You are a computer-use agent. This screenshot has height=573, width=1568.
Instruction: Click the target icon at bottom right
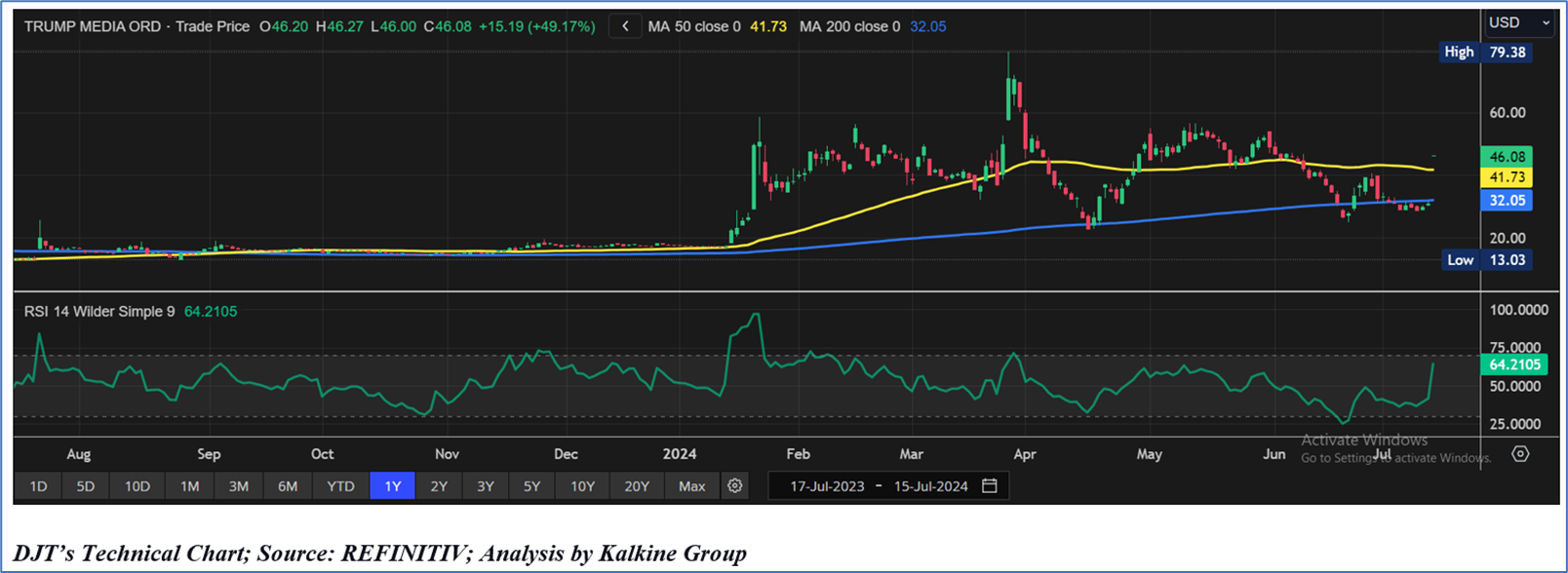1519,454
